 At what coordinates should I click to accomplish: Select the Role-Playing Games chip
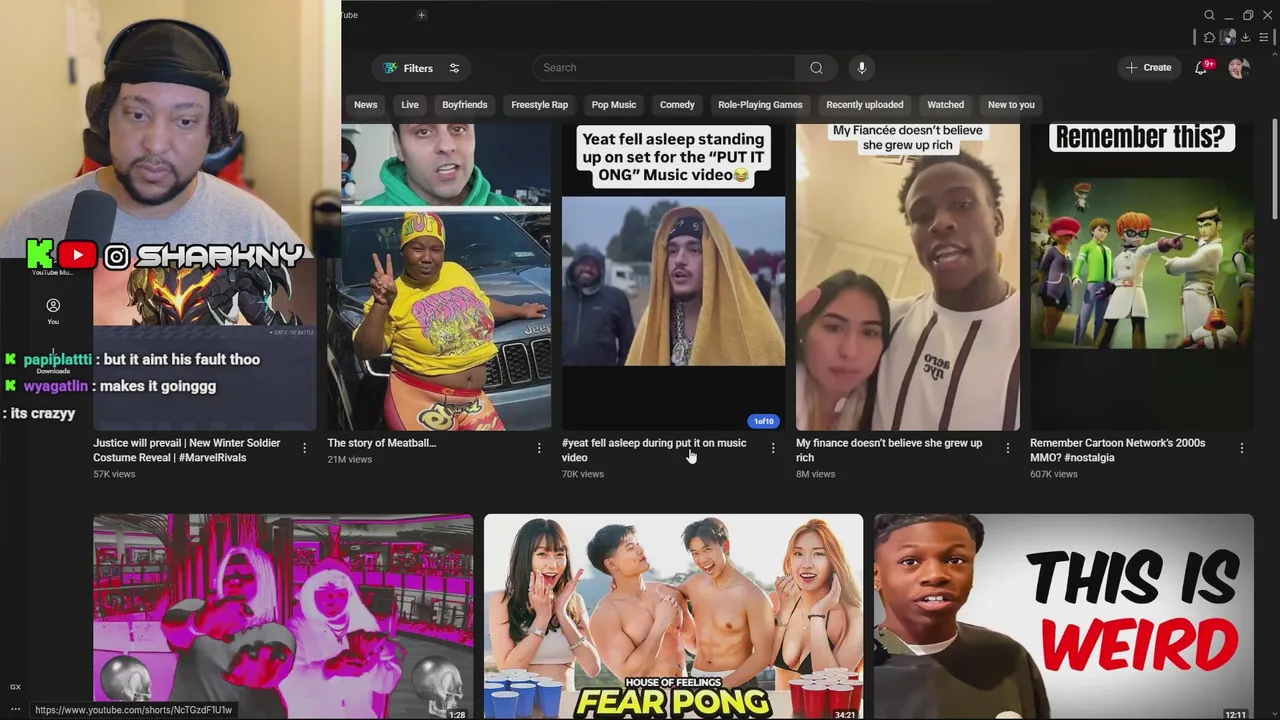coord(760,105)
